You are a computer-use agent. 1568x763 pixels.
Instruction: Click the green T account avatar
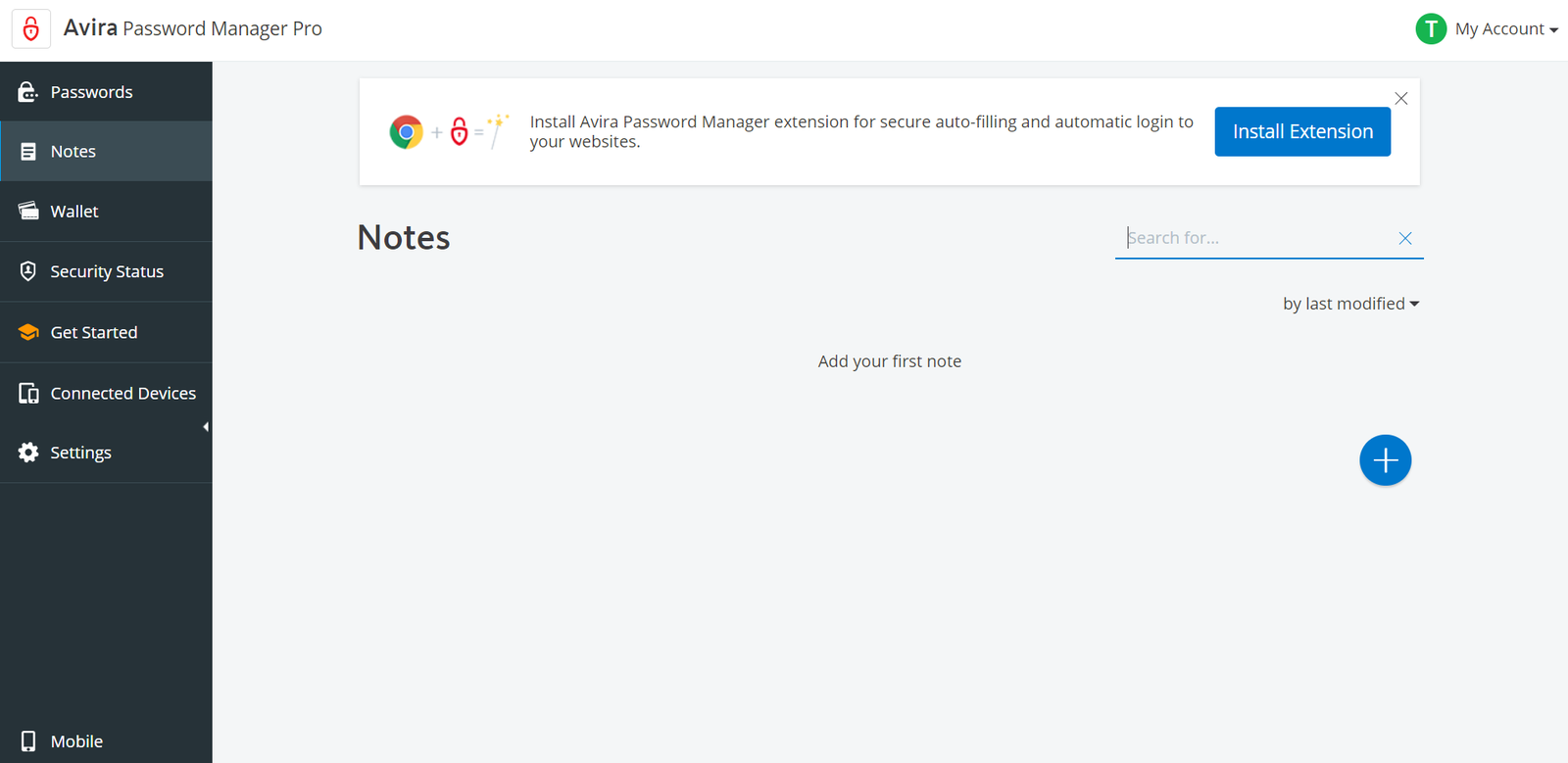[1431, 29]
